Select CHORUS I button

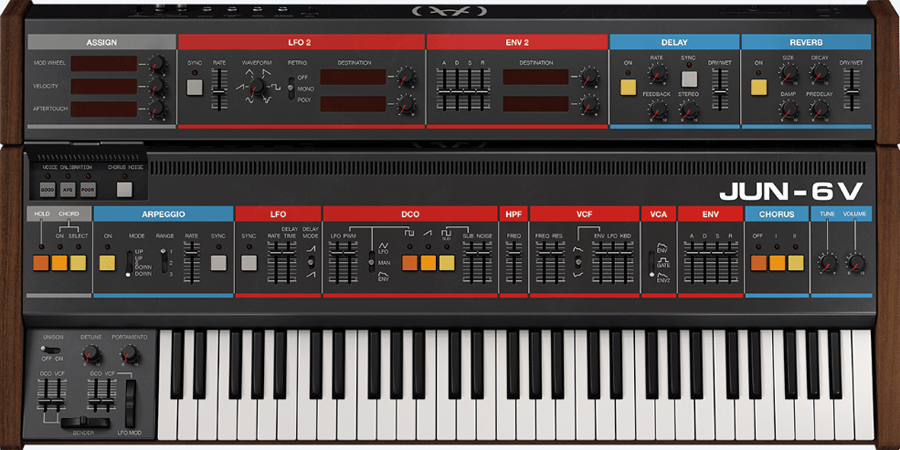777,263
